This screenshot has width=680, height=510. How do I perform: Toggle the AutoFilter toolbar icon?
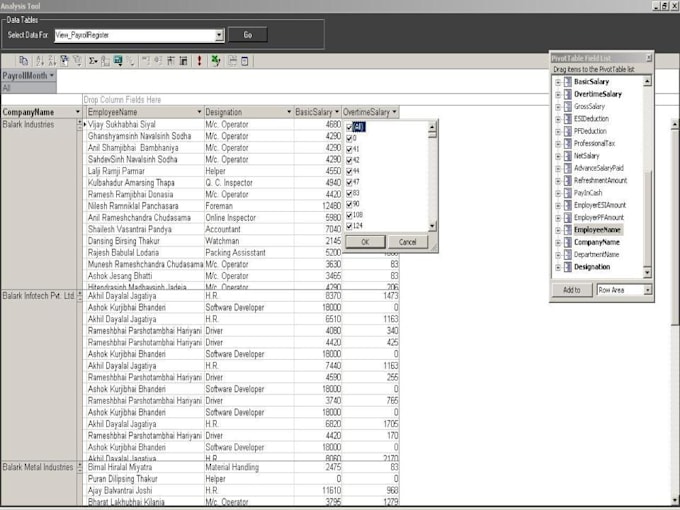(64, 61)
